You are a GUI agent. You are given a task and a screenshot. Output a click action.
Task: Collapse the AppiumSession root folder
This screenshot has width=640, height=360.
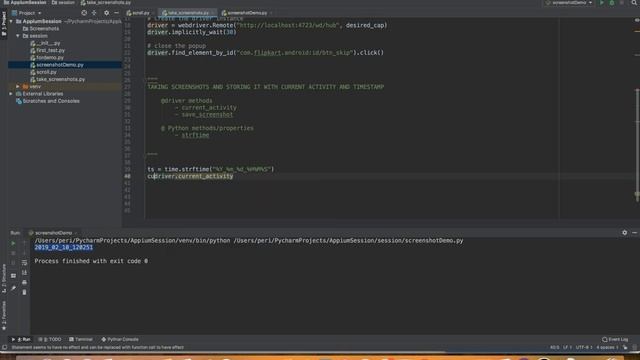click(11, 21)
